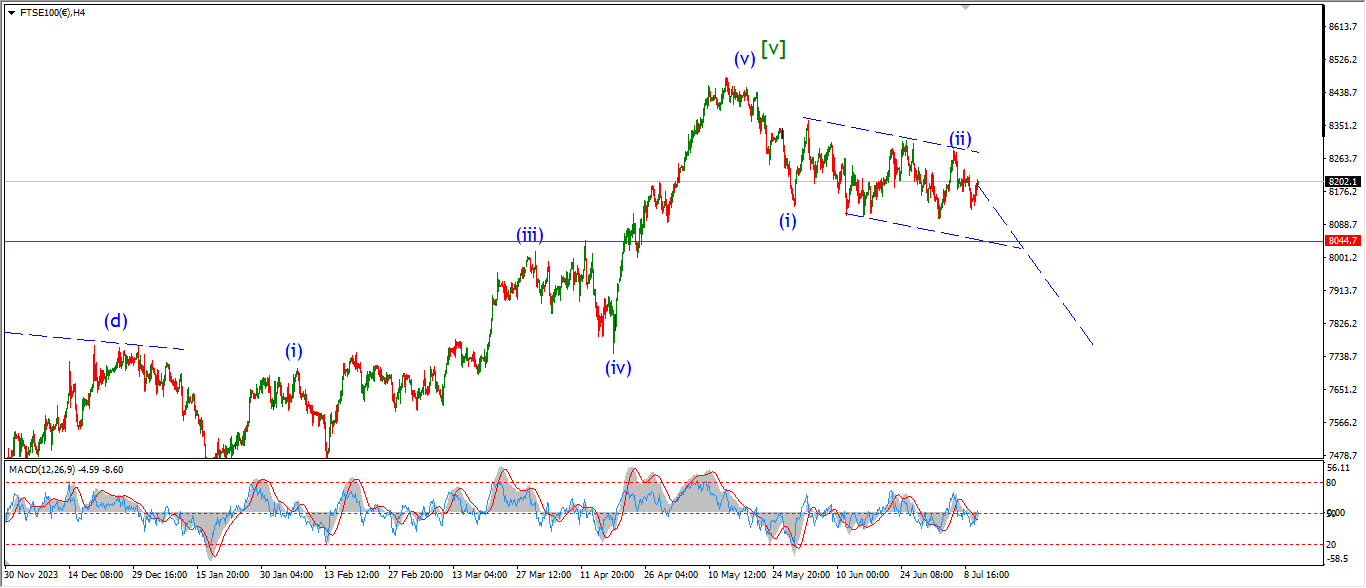Viewport: 1366px width, 588px height.
Task: Click the (i) label near 30 Jan
Action: click(x=294, y=351)
